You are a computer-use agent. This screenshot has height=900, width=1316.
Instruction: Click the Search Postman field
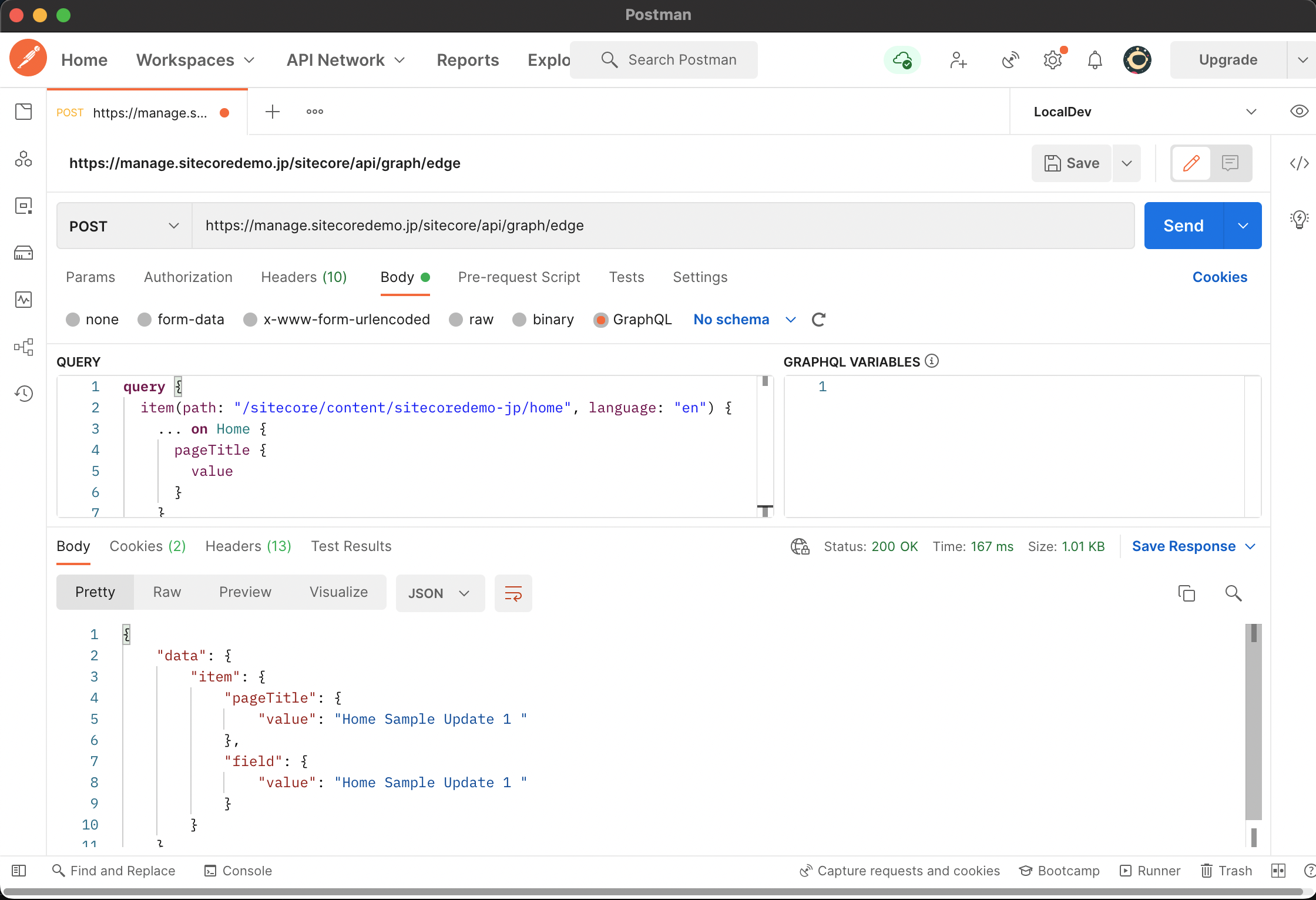point(664,60)
